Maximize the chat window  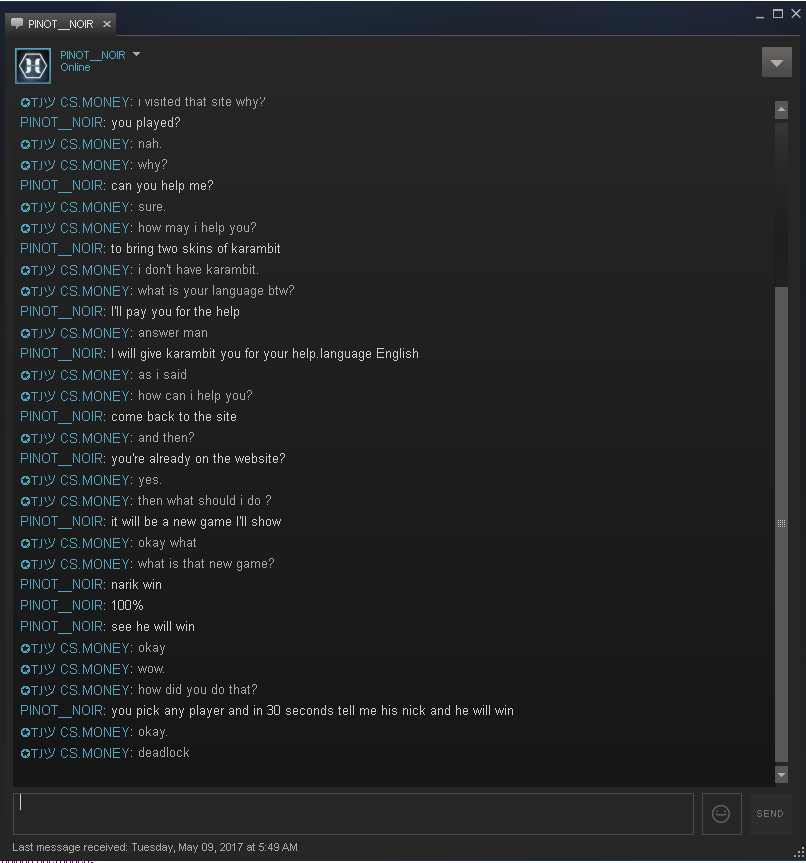pyautogui.click(x=778, y=14)
